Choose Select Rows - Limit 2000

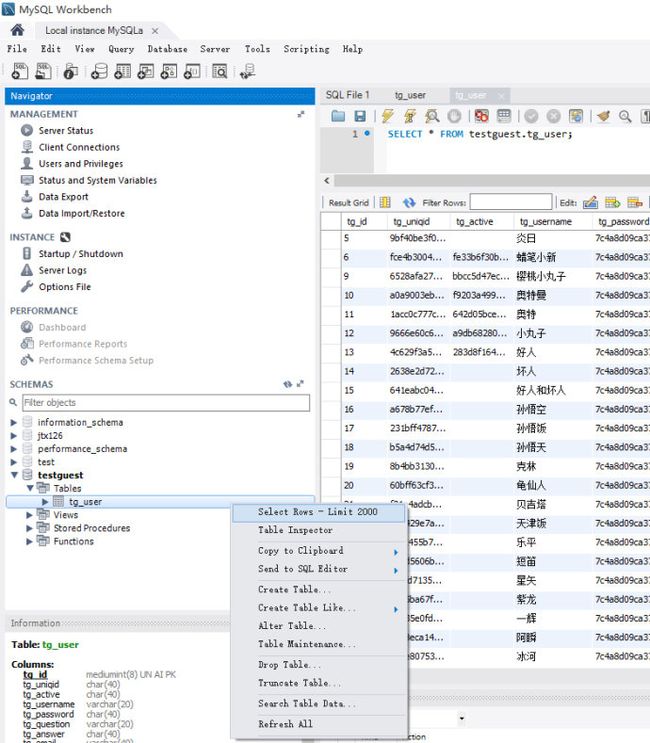320,512
